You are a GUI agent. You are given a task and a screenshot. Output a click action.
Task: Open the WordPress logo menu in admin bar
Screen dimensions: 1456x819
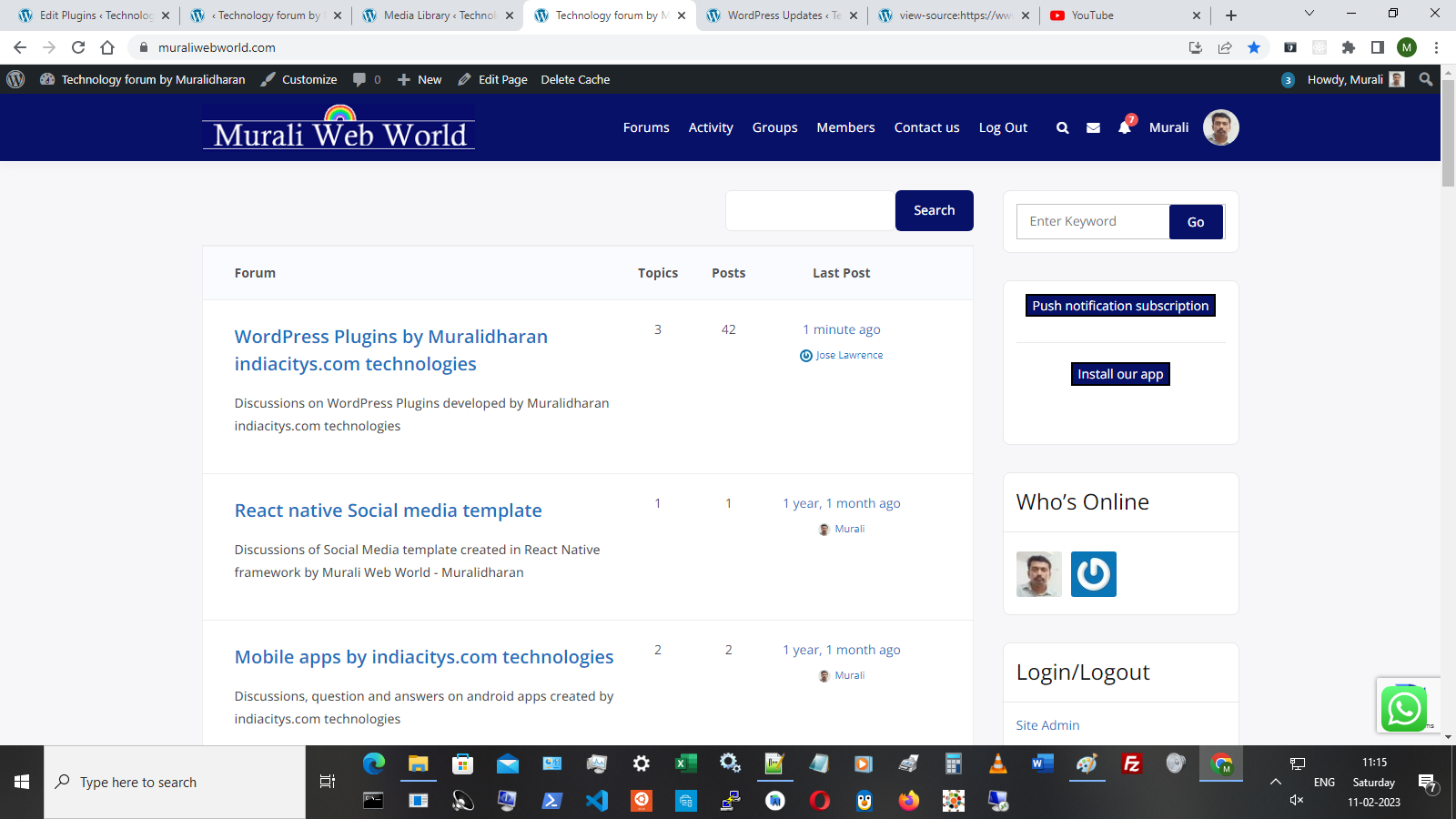pyautogui.click(x=15, y=79)
